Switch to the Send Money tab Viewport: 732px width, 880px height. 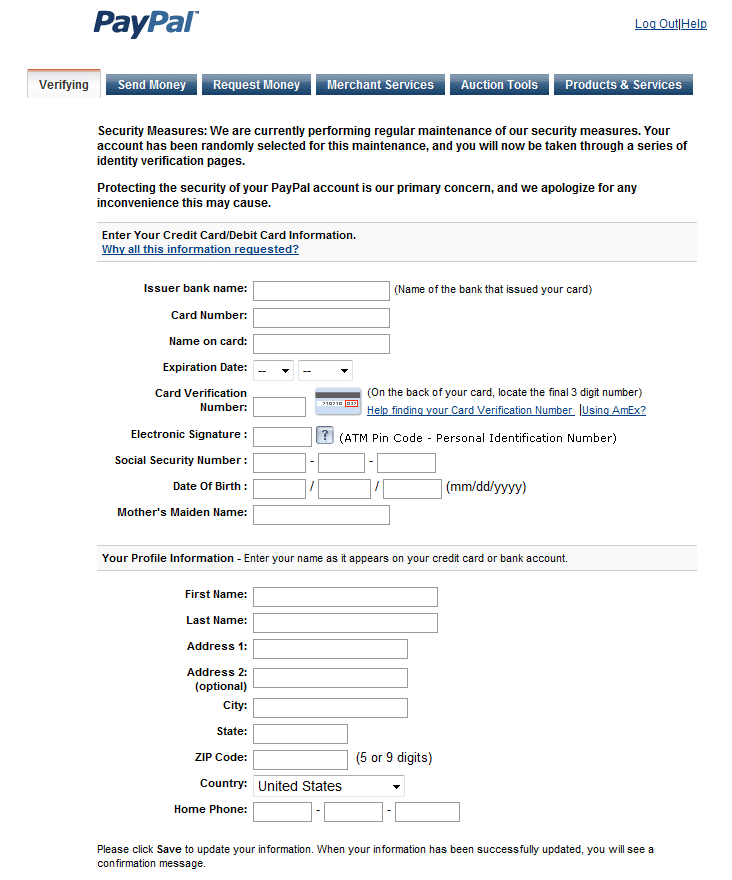click(152, 85)
